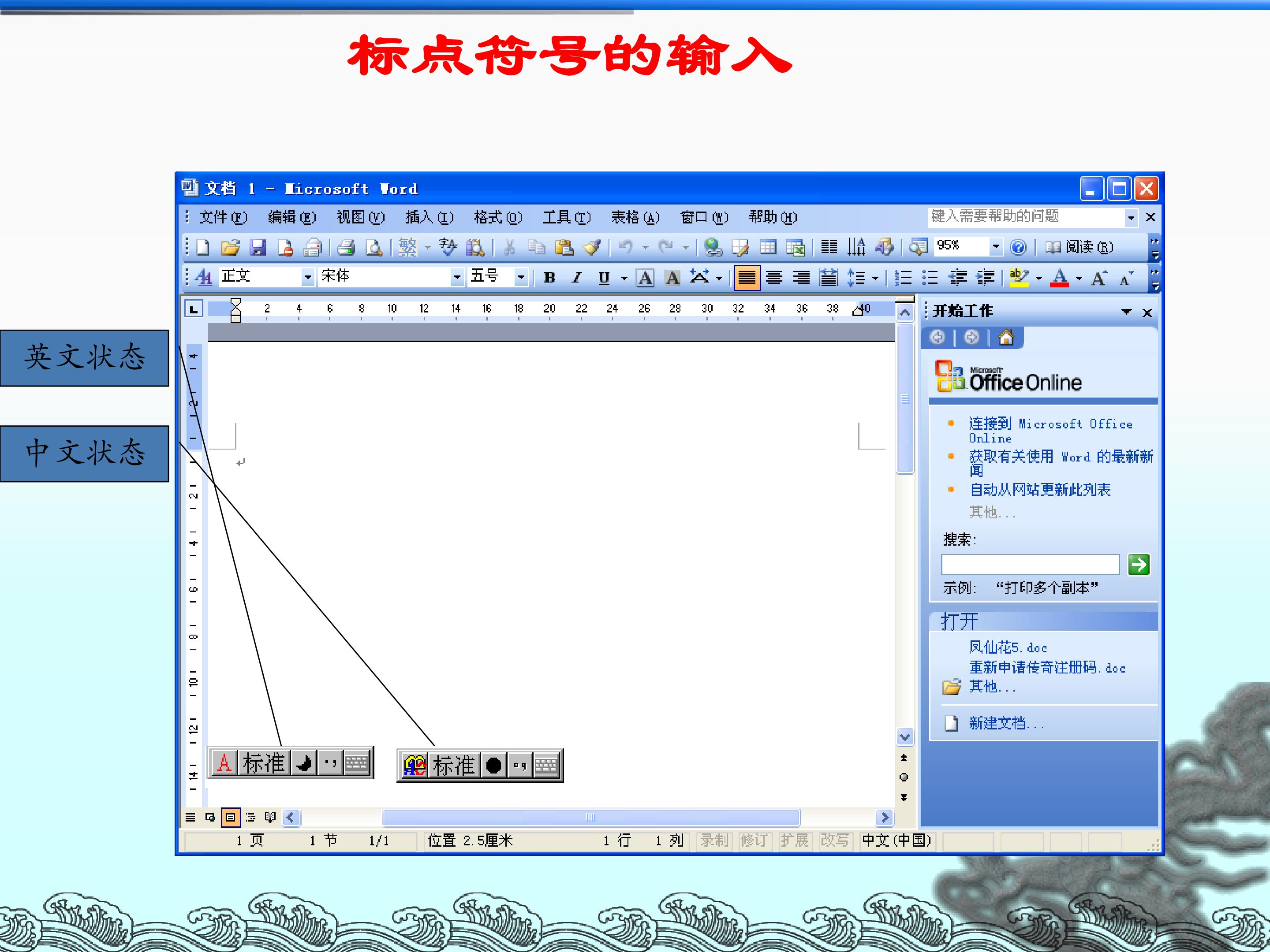The width and height of the screenshot is (1270, 952).
Task: Click the Open folder icon in toolbar
Action: point(230,247)
